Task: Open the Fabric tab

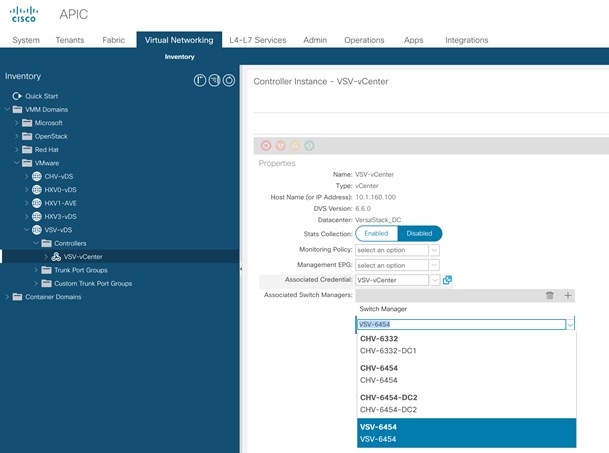Action: pyautogui.click(x=114, y=40)
